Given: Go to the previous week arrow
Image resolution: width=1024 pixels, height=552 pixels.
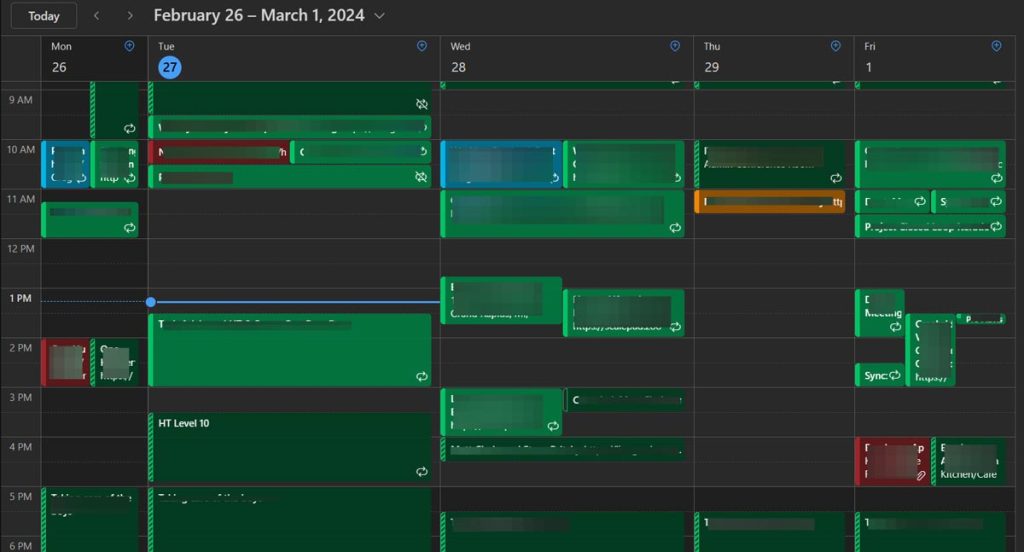Looking at the screenshot, I should pyautogui.click(x=97, y=16).
